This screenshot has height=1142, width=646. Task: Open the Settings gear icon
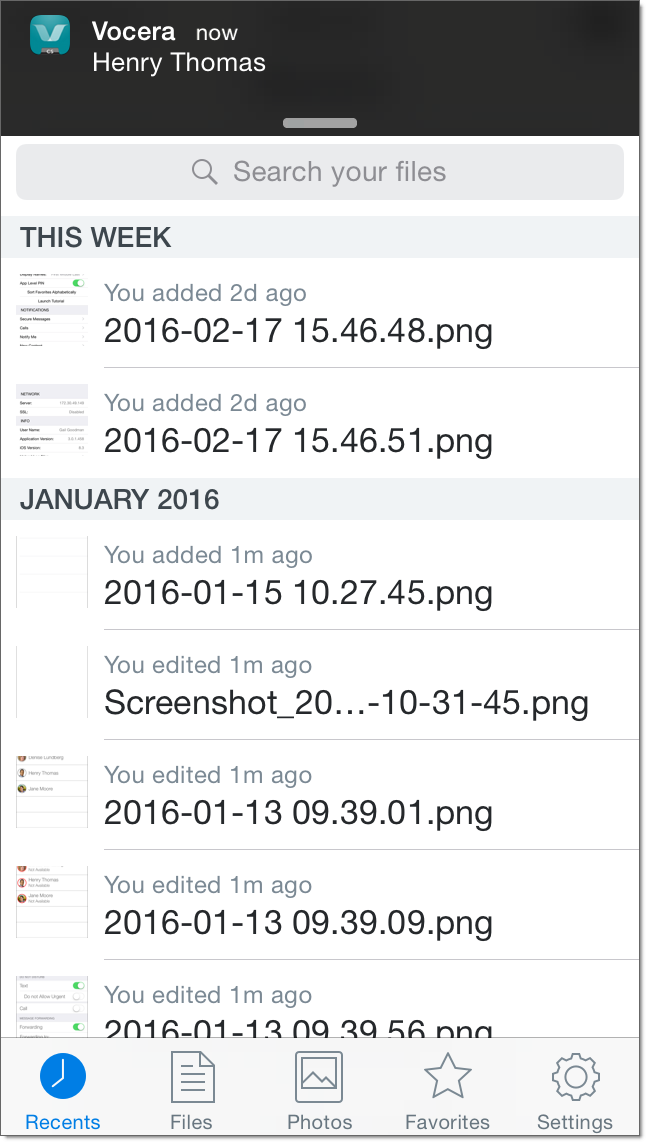(575, 1077)
